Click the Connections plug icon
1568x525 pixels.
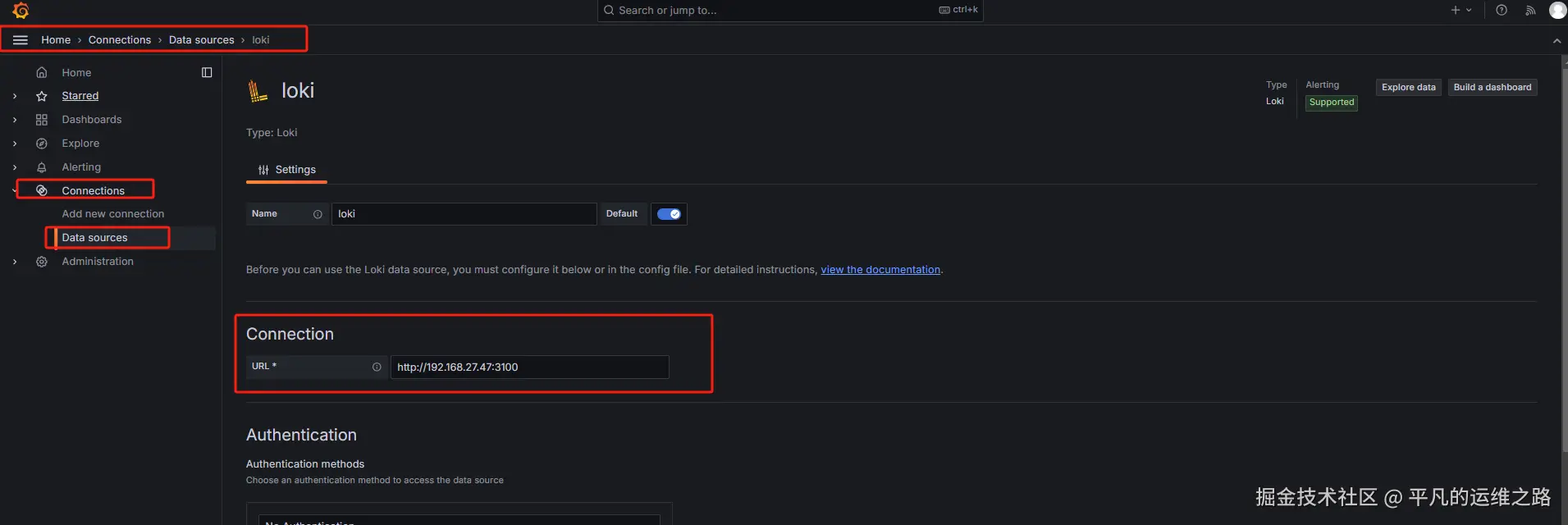(42, 190)
